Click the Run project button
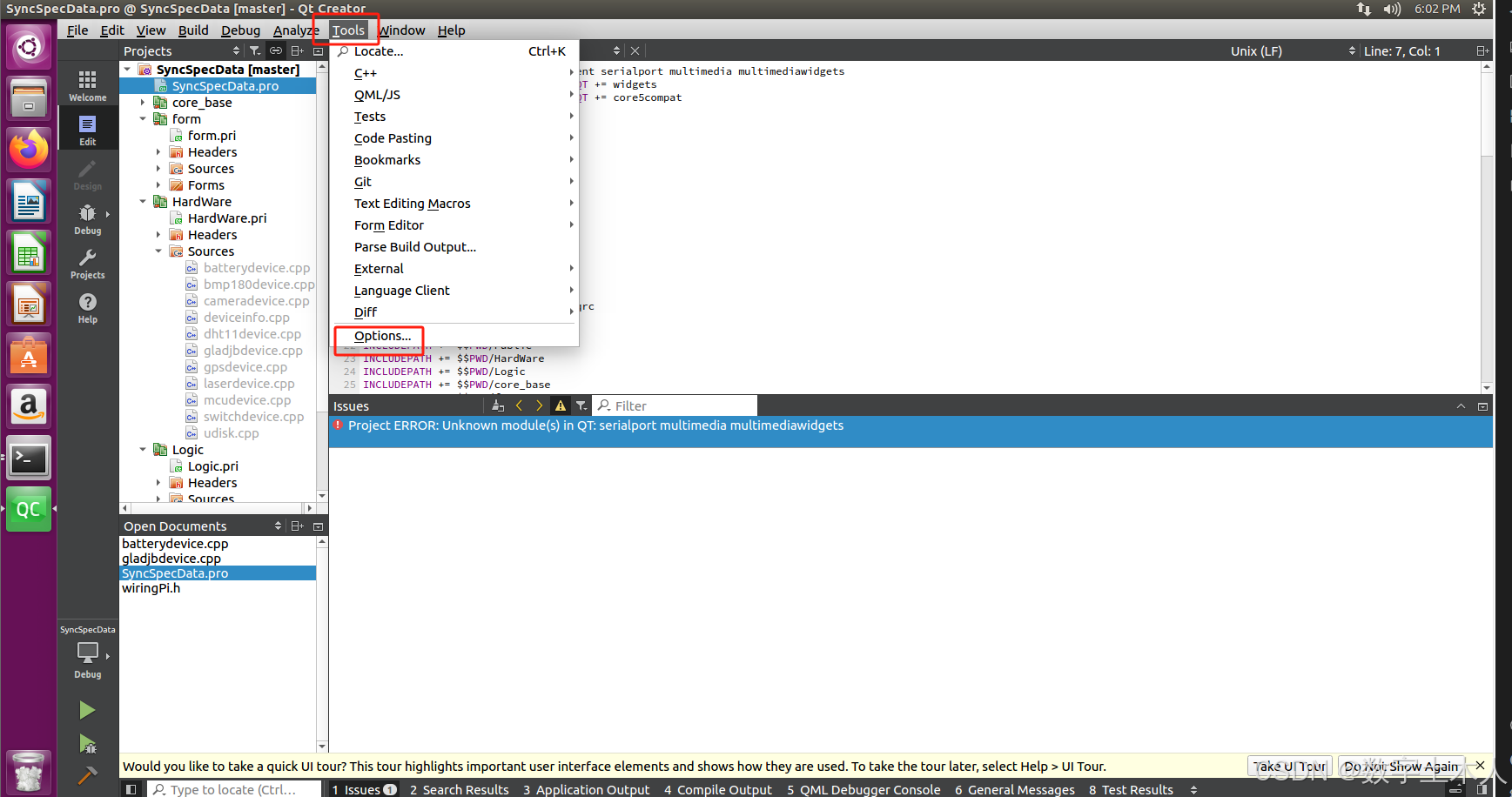Screen dimensions: 1512x797 click(x=86, y=710)
